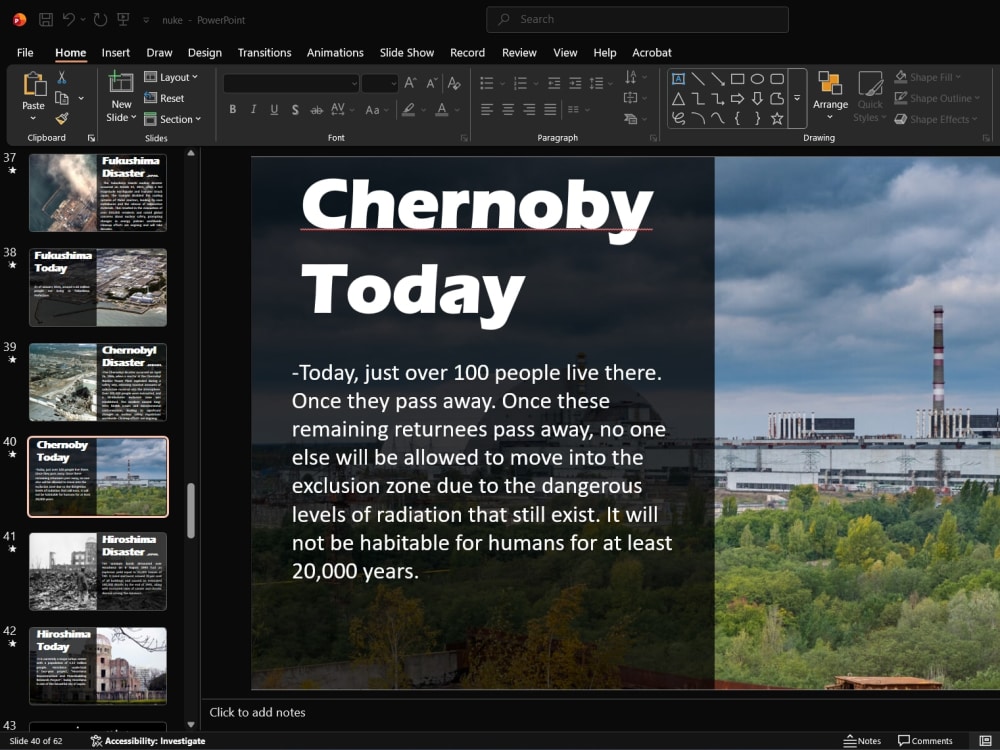Click the Reset slide button
The width and height of the screenshot is (1000, 750).
[x=165, y=98]
